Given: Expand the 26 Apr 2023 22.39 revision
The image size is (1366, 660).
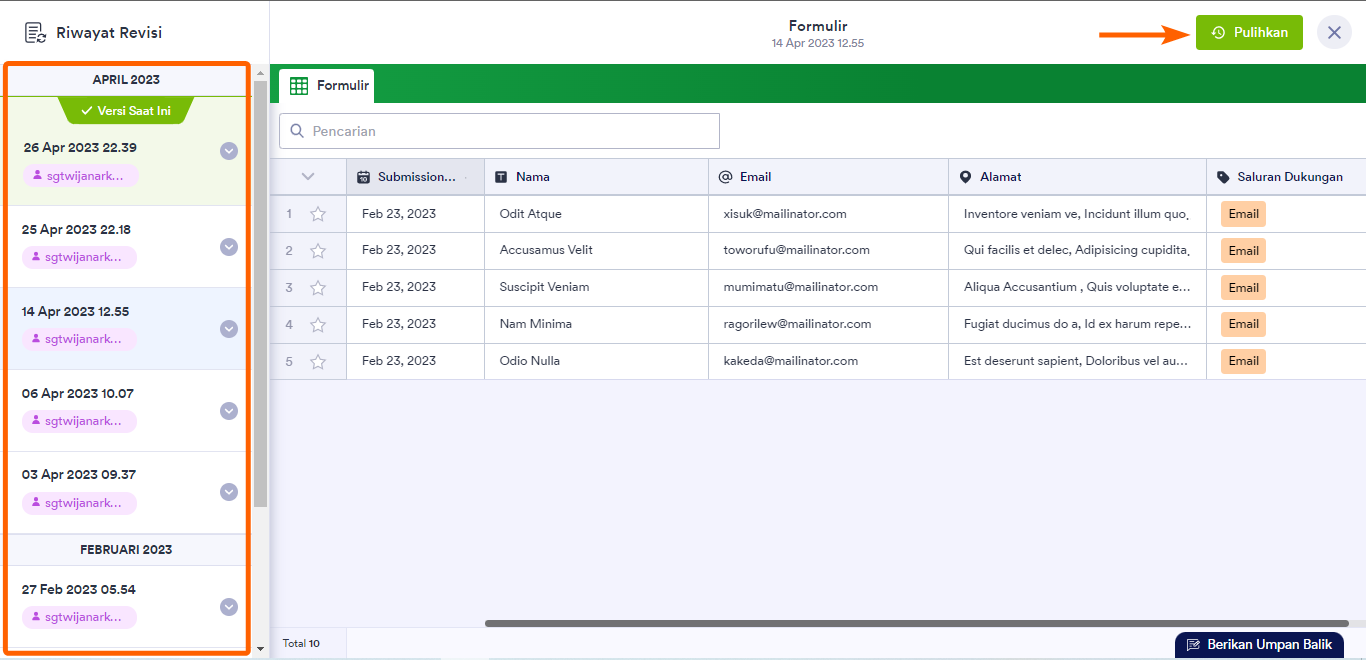Looking at the screenshot, I should (x=229, y=151).
